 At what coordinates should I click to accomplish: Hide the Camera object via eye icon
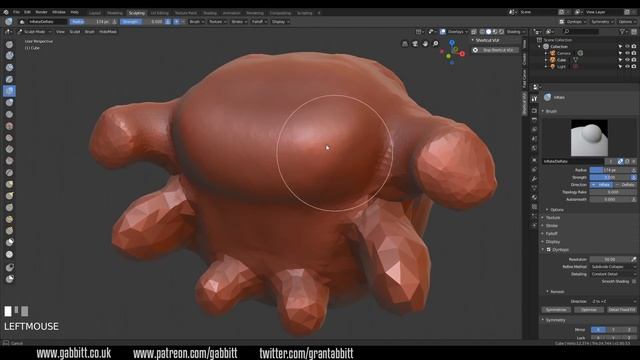click(x=627, y=53)
